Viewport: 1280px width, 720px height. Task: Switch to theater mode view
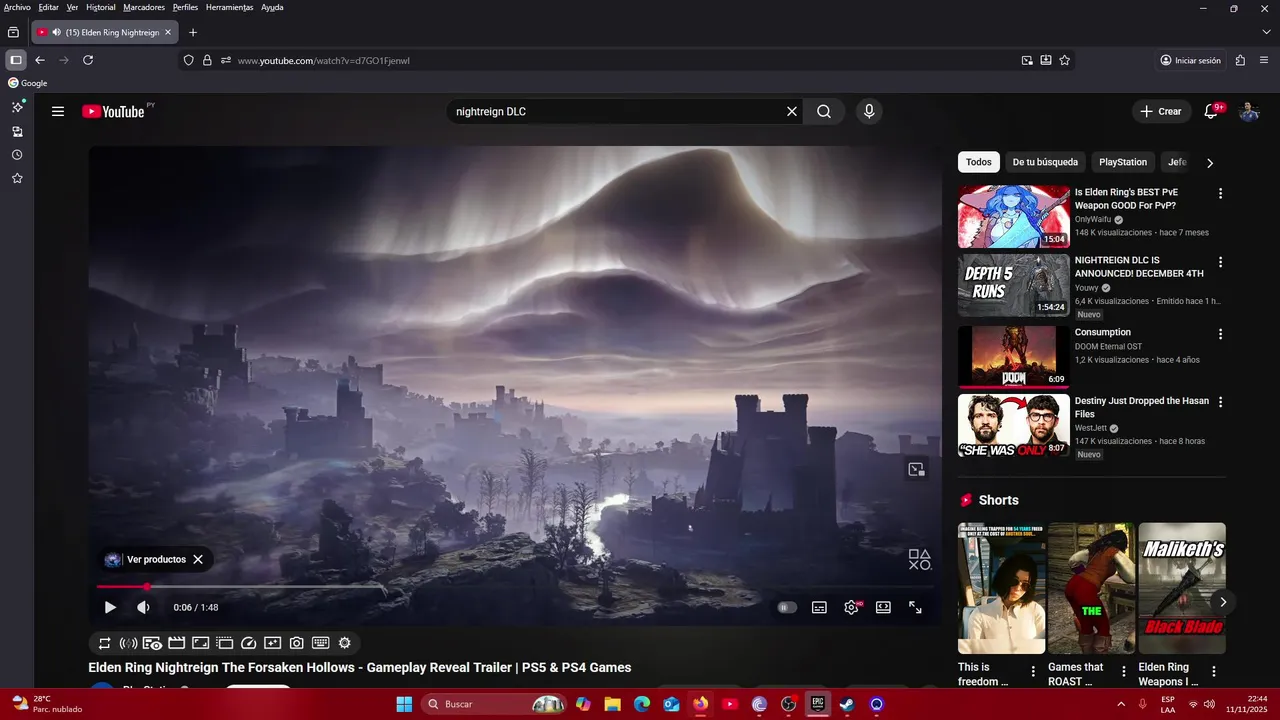(x=883, y=607)
